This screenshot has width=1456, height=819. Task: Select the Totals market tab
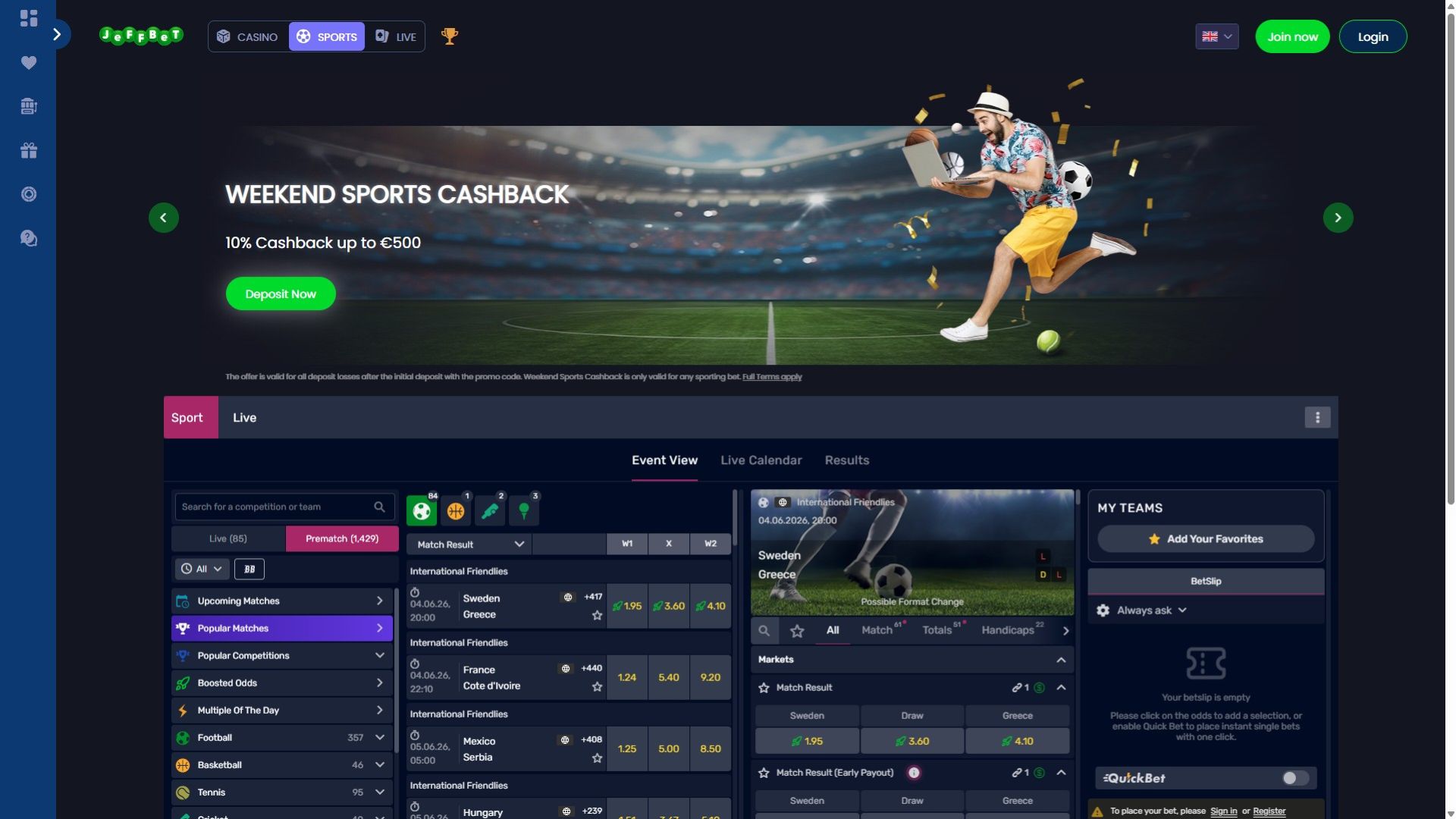(x=937, y=630)
